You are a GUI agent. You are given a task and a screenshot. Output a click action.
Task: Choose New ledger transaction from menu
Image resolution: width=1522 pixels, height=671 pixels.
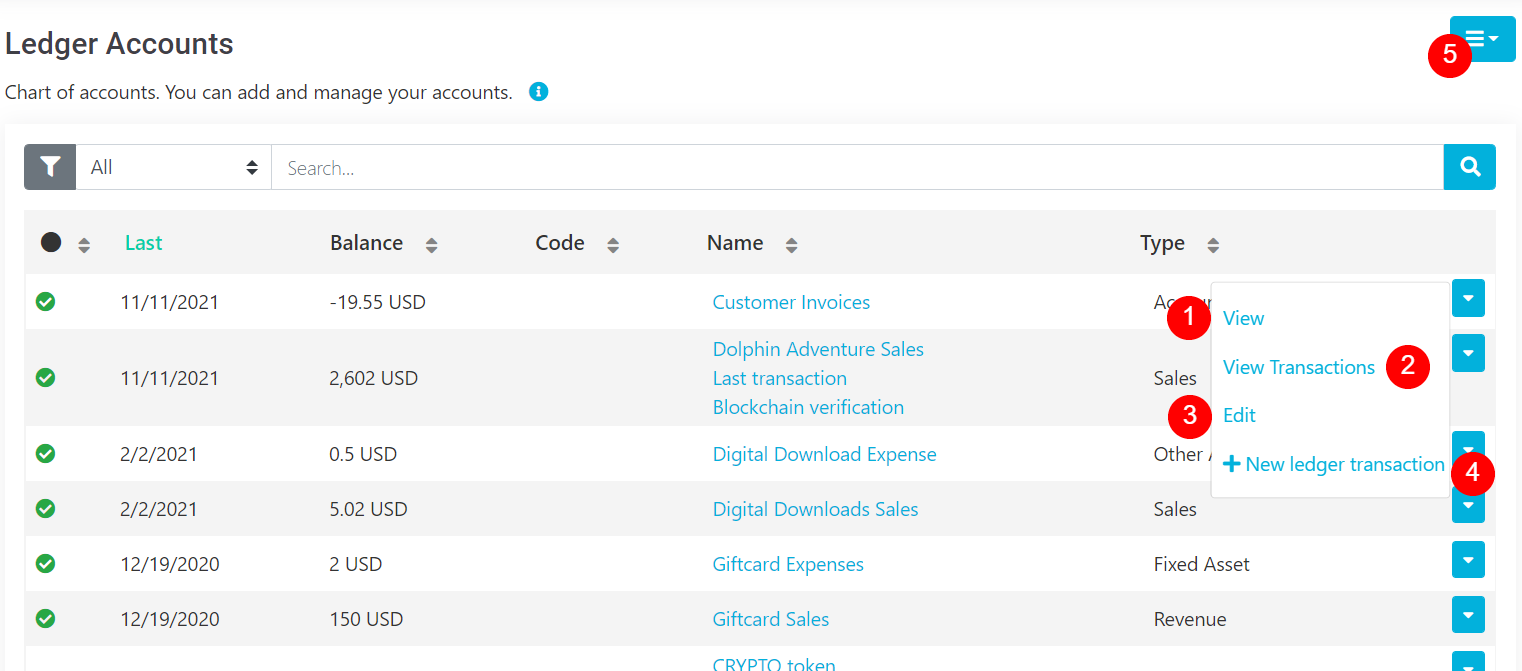(1333, 464)
